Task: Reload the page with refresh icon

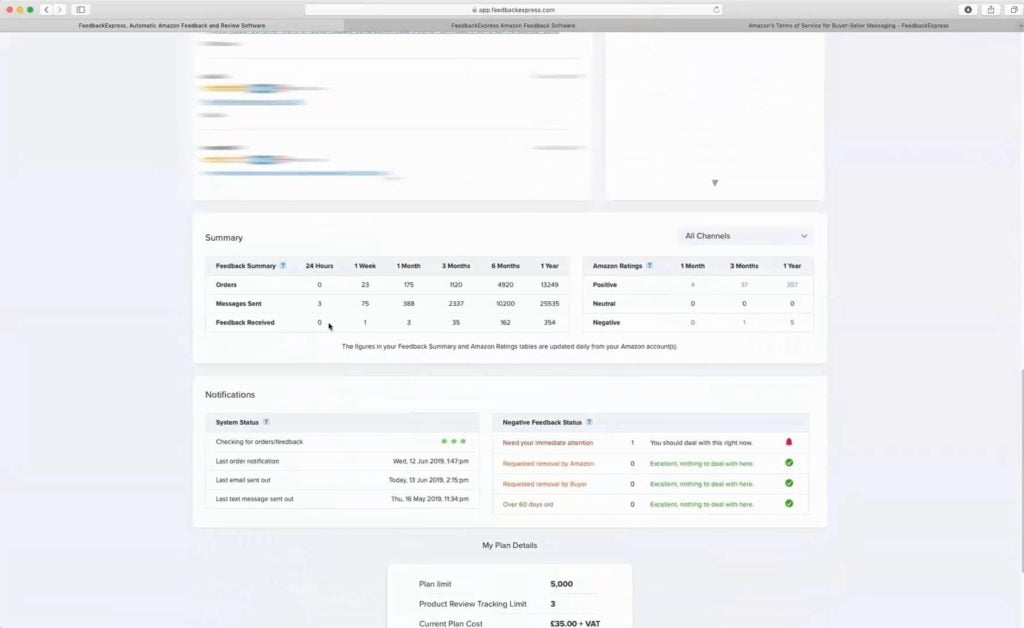Action: tap(716, 10)
